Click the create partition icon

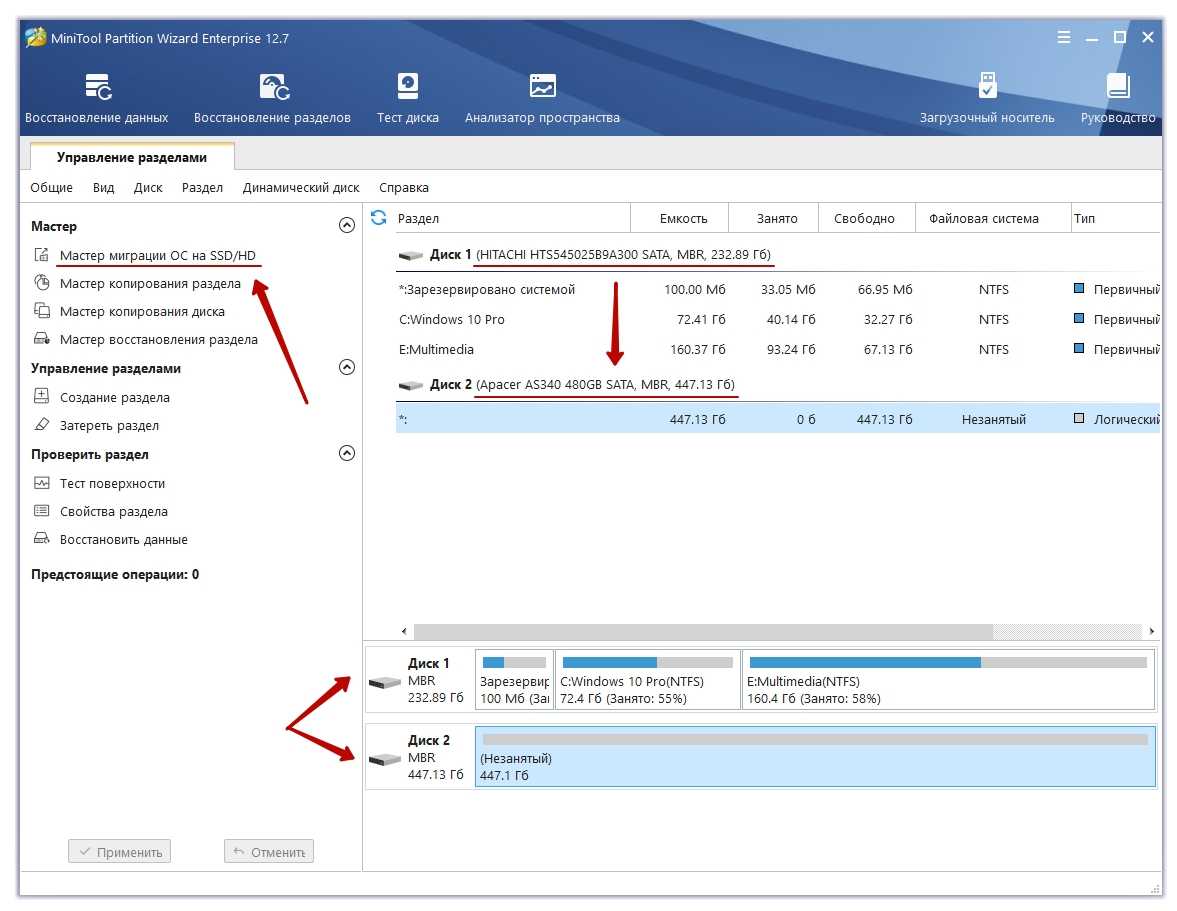tap(42, 396)
